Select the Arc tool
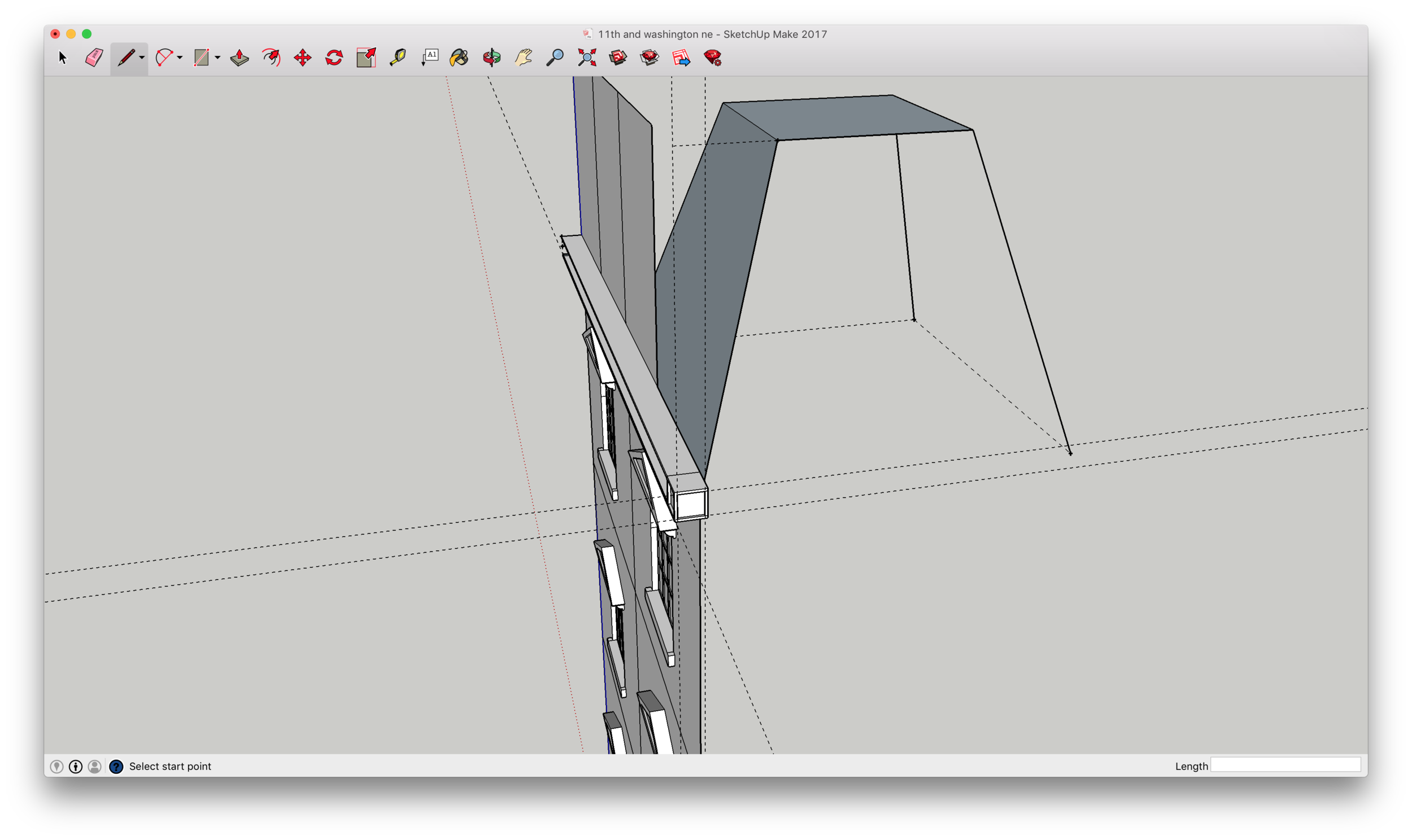Screen dimensions: 1412x840 tap(164, 58)
